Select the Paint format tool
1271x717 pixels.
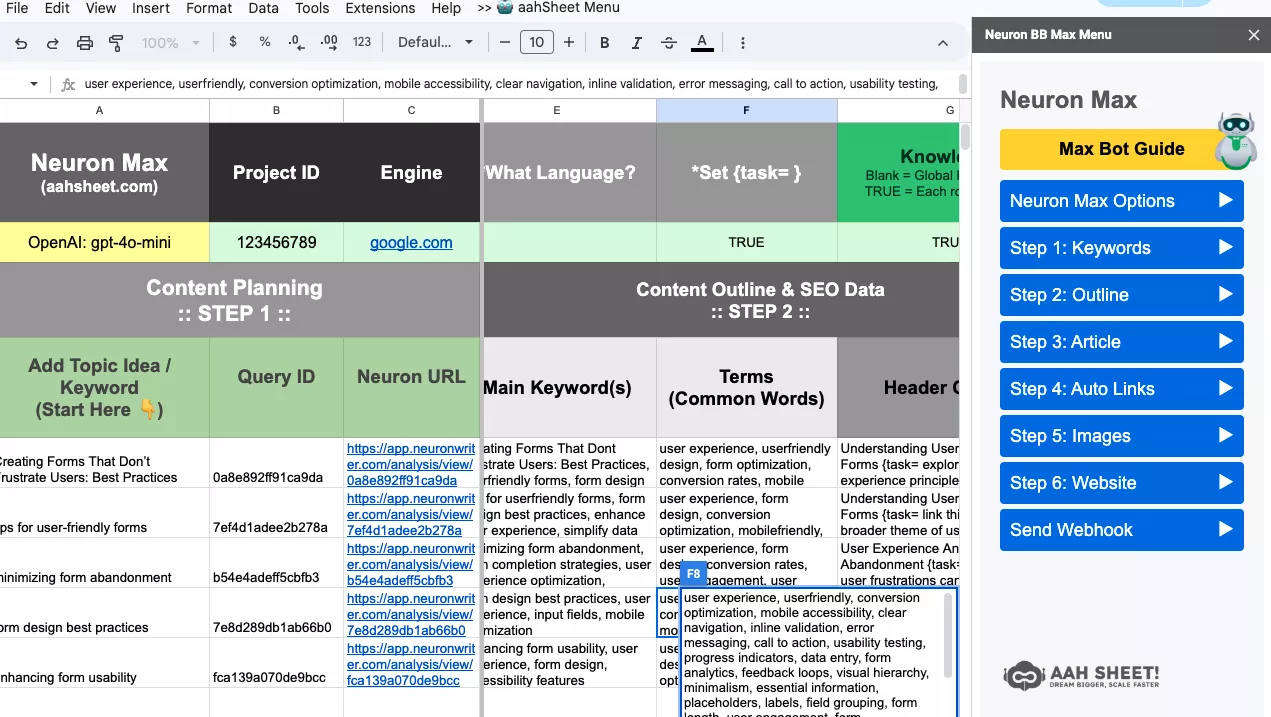tap(116, 43)
